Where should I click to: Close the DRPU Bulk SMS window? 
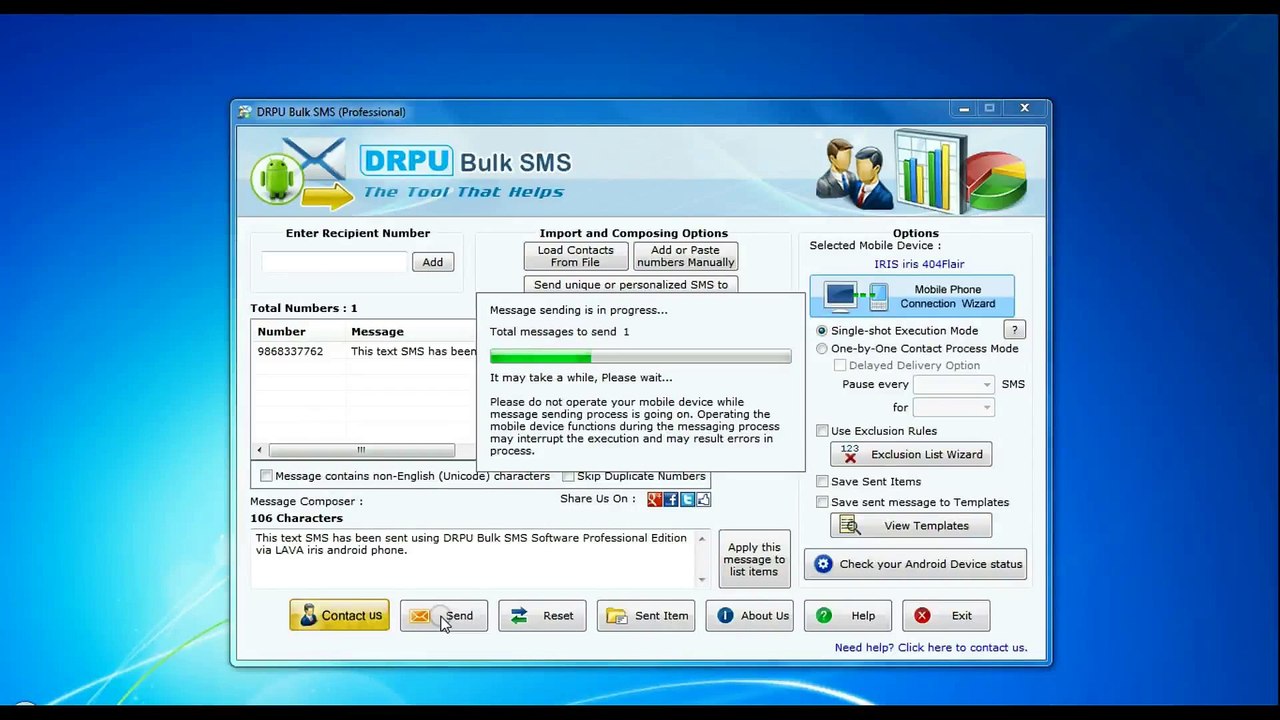tap(1024, 108)
